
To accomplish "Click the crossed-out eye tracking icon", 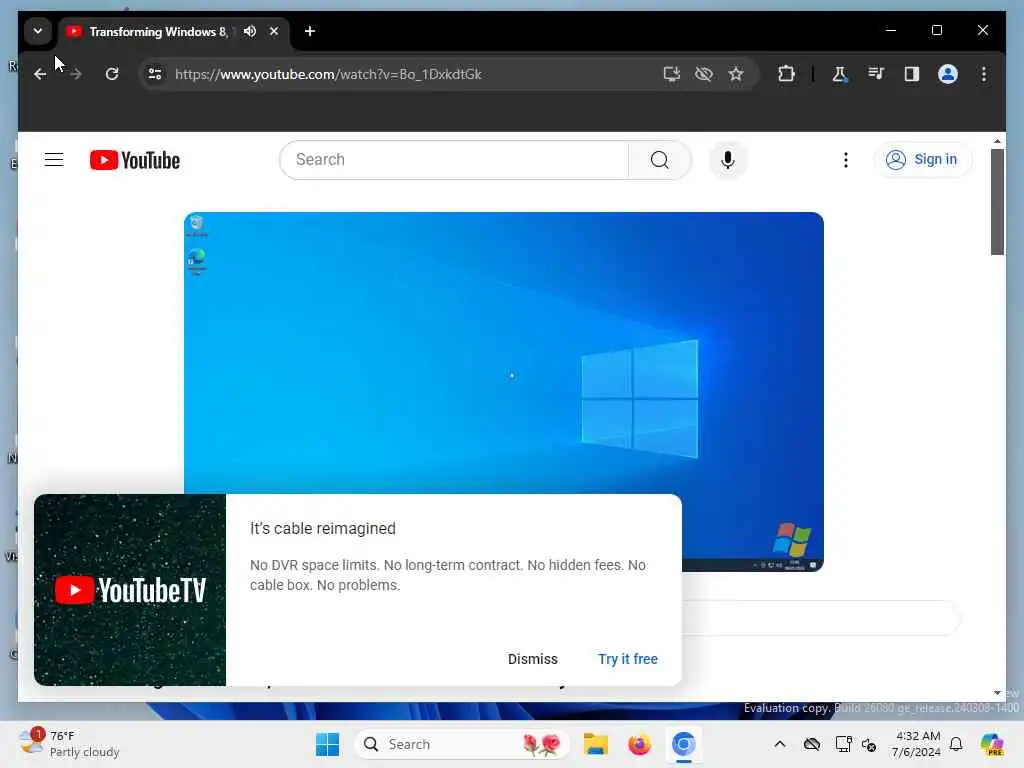I will (x=704, y=74).
